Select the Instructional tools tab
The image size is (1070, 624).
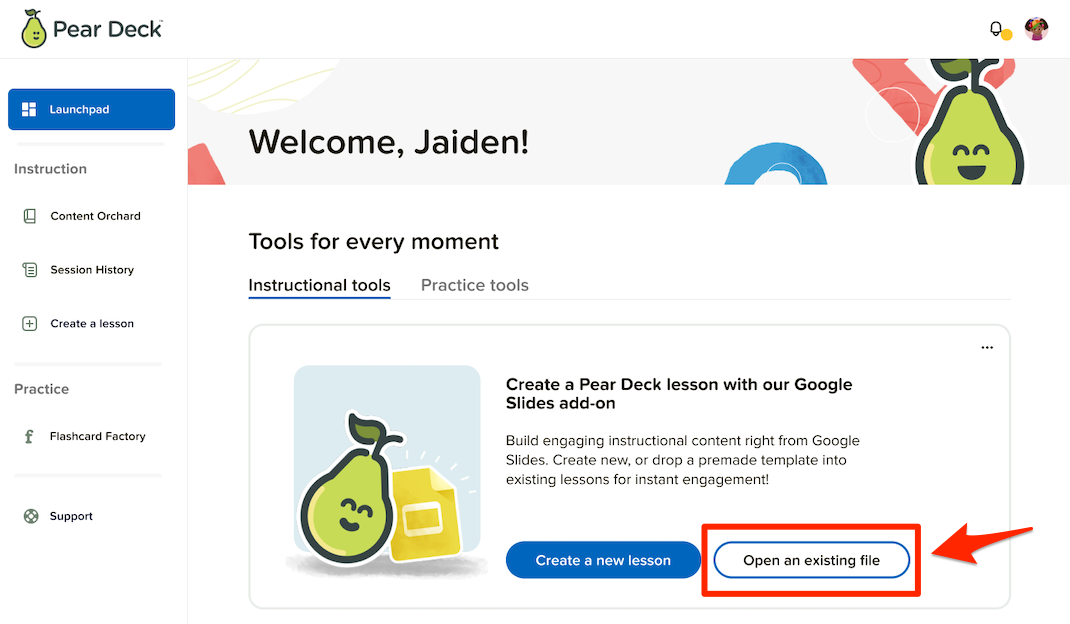click(319, 285)
